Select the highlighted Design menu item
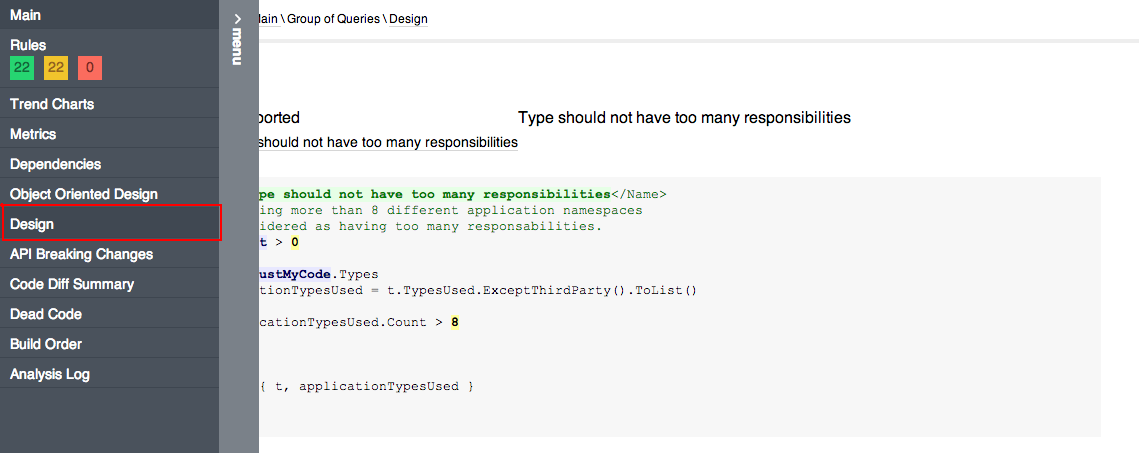 110,224
